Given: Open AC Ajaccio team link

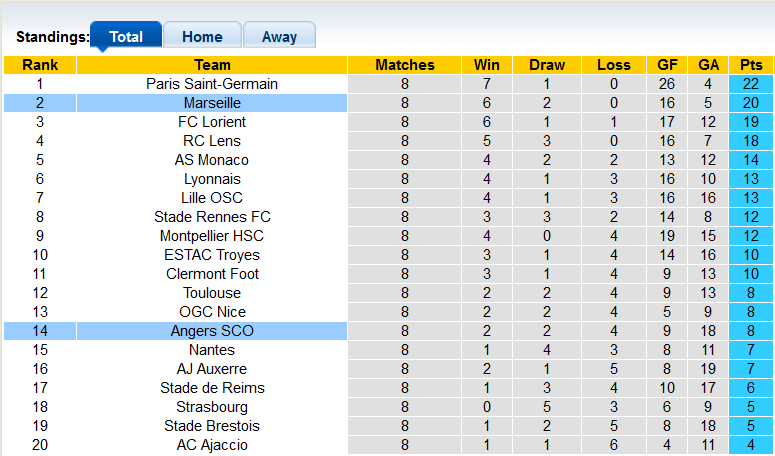Looking at the screenshot, I should pos(212,445).
